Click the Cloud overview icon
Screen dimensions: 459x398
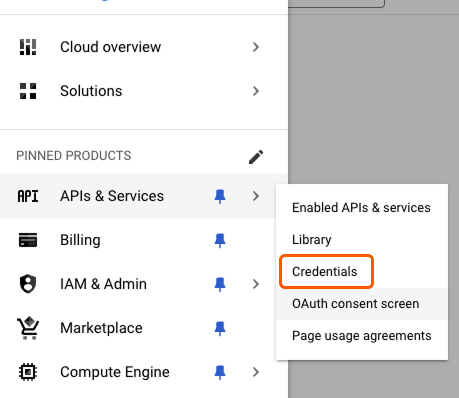point(28,47)
